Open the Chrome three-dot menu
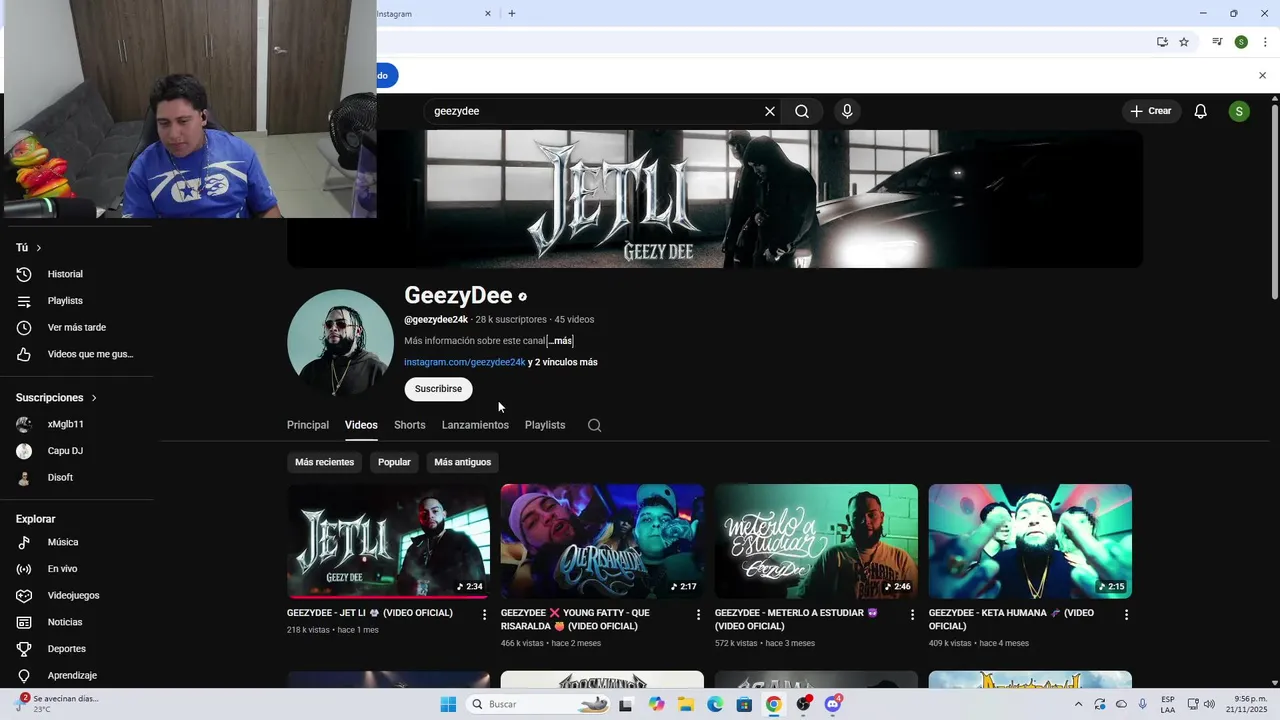Image resolution: width=1280 pixels, height=720 pixels. (1265, 42)
